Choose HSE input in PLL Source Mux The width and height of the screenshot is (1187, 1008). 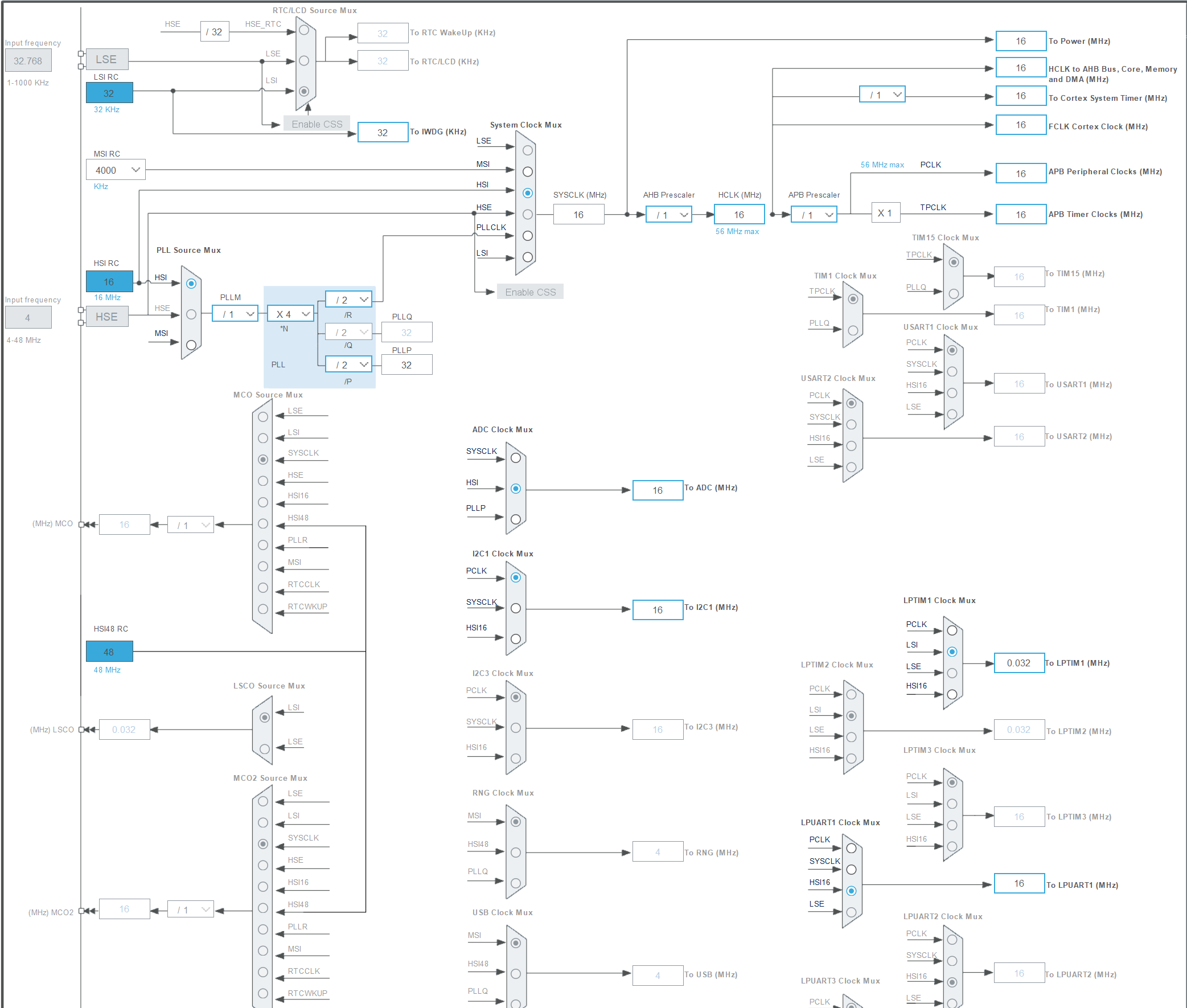click(191, 314)
